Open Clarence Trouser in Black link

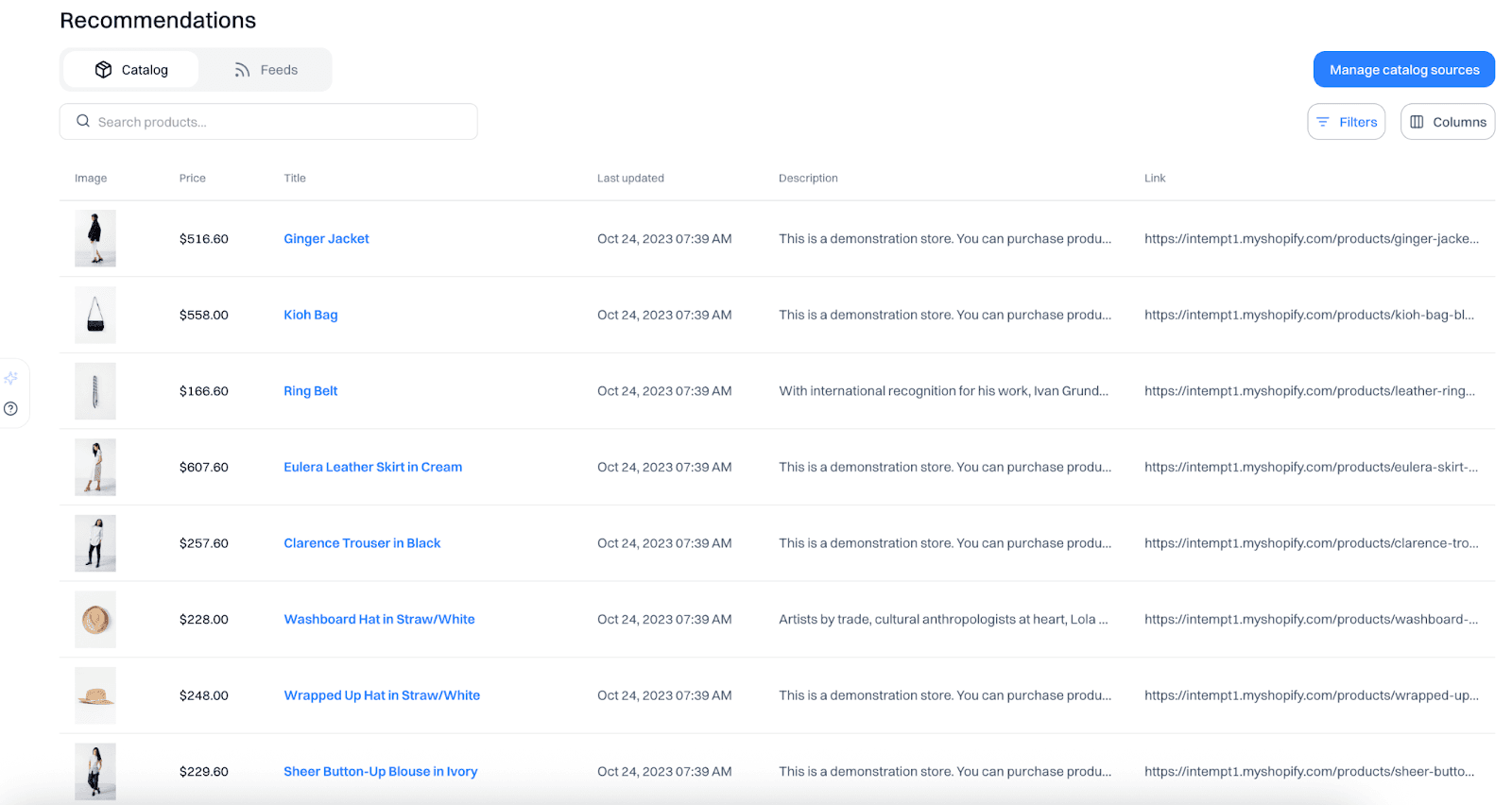pyautogui.click(x=362, y=543)
